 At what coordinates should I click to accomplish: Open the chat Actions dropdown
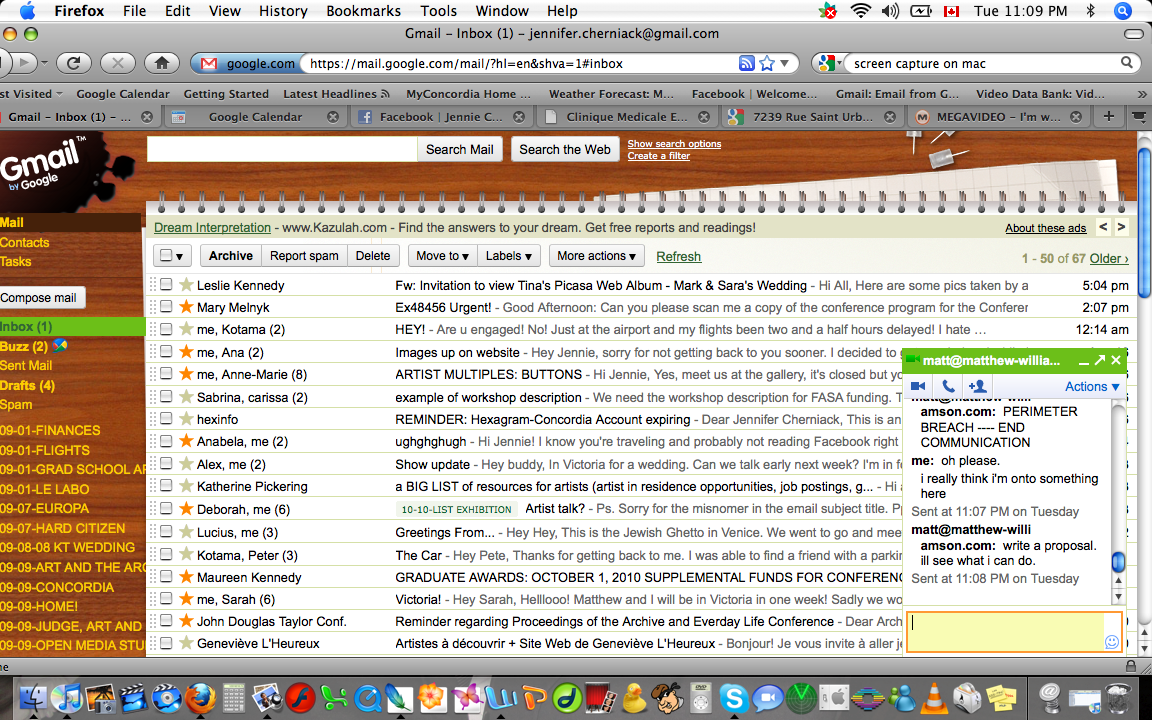1092,386
